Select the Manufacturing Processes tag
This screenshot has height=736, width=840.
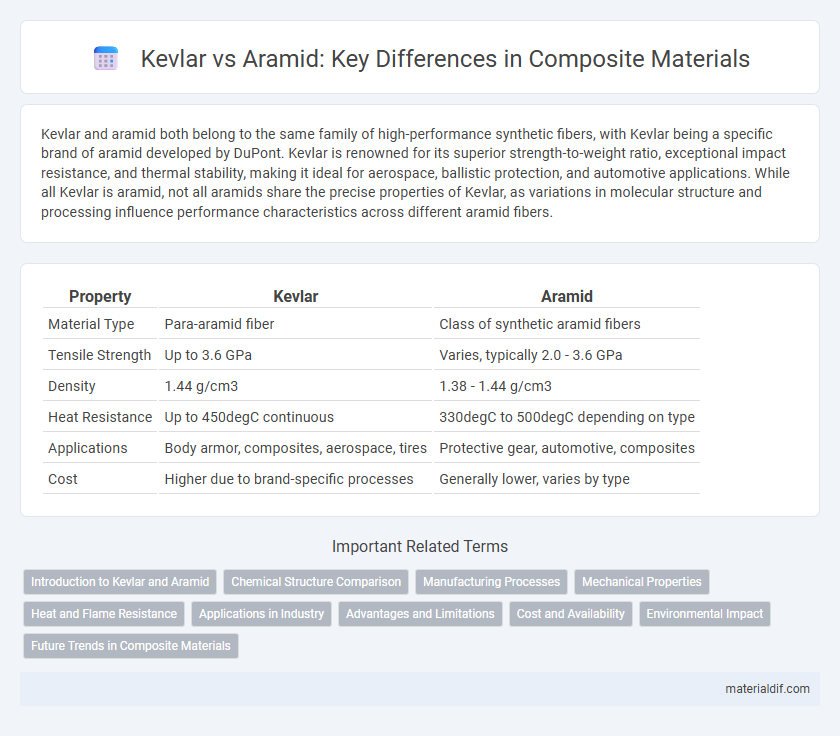pyautogui.click(x=491, y=582)
